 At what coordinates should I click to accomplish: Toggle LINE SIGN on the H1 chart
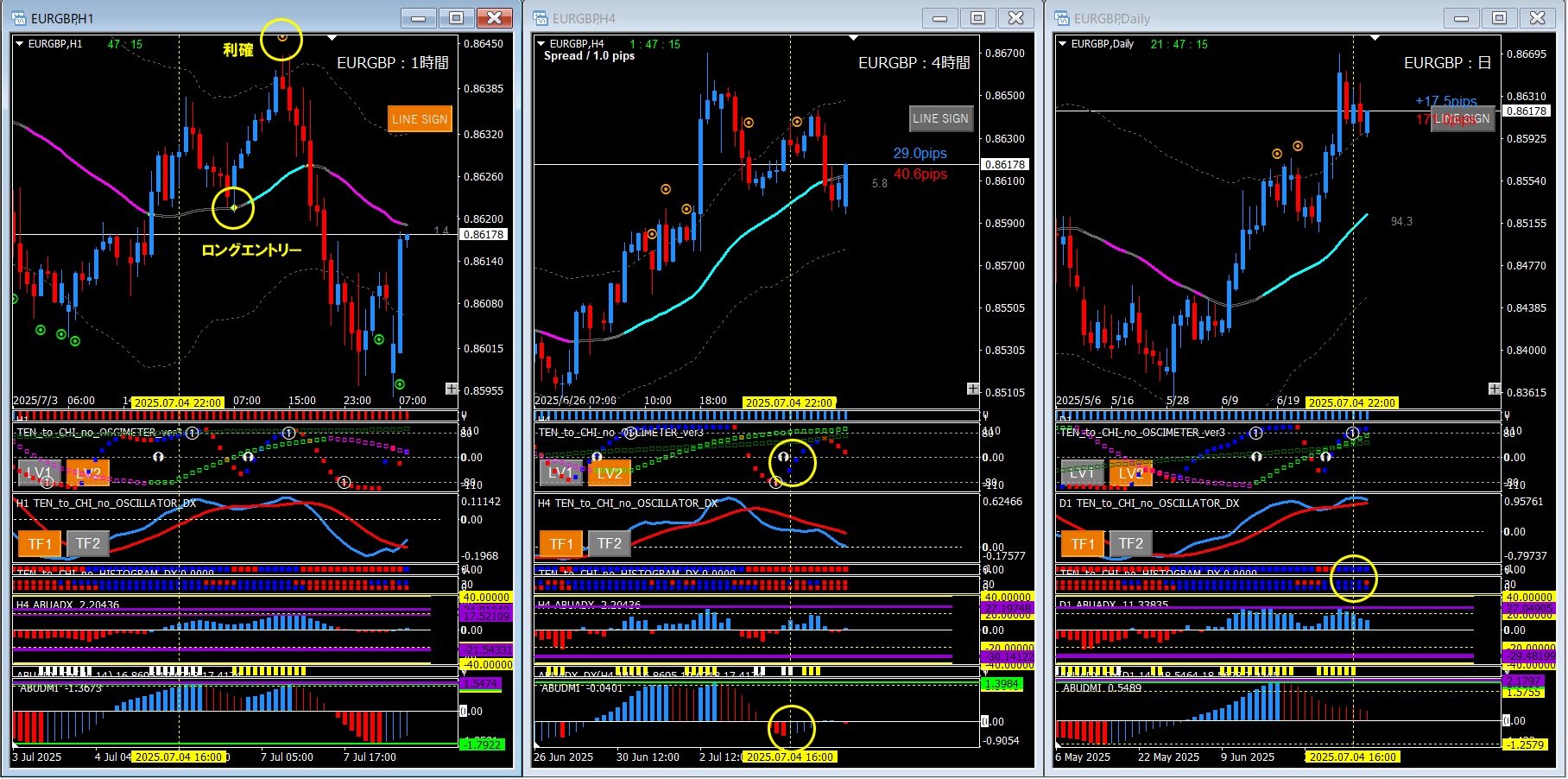point(420,119)
